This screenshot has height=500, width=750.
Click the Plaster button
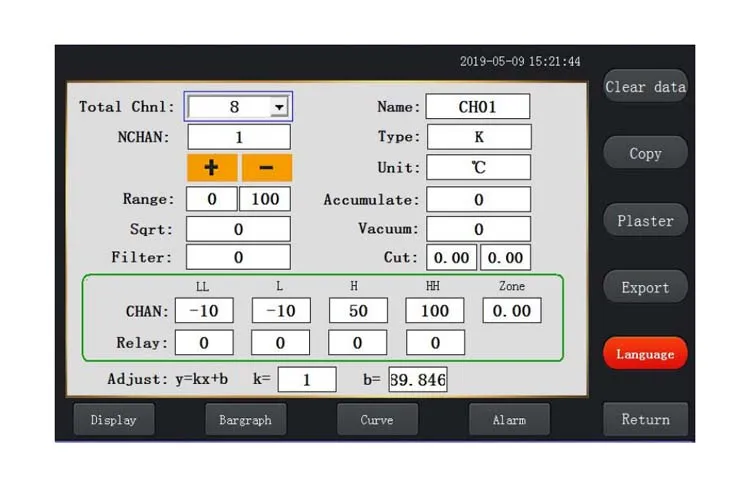click(646, 221)
